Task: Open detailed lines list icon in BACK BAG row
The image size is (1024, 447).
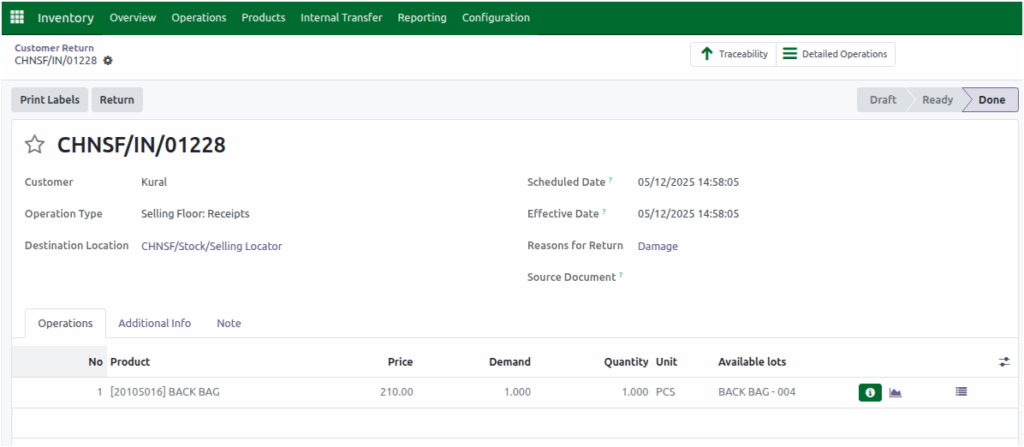Action: pyautogui.click(x=961, y=392)
